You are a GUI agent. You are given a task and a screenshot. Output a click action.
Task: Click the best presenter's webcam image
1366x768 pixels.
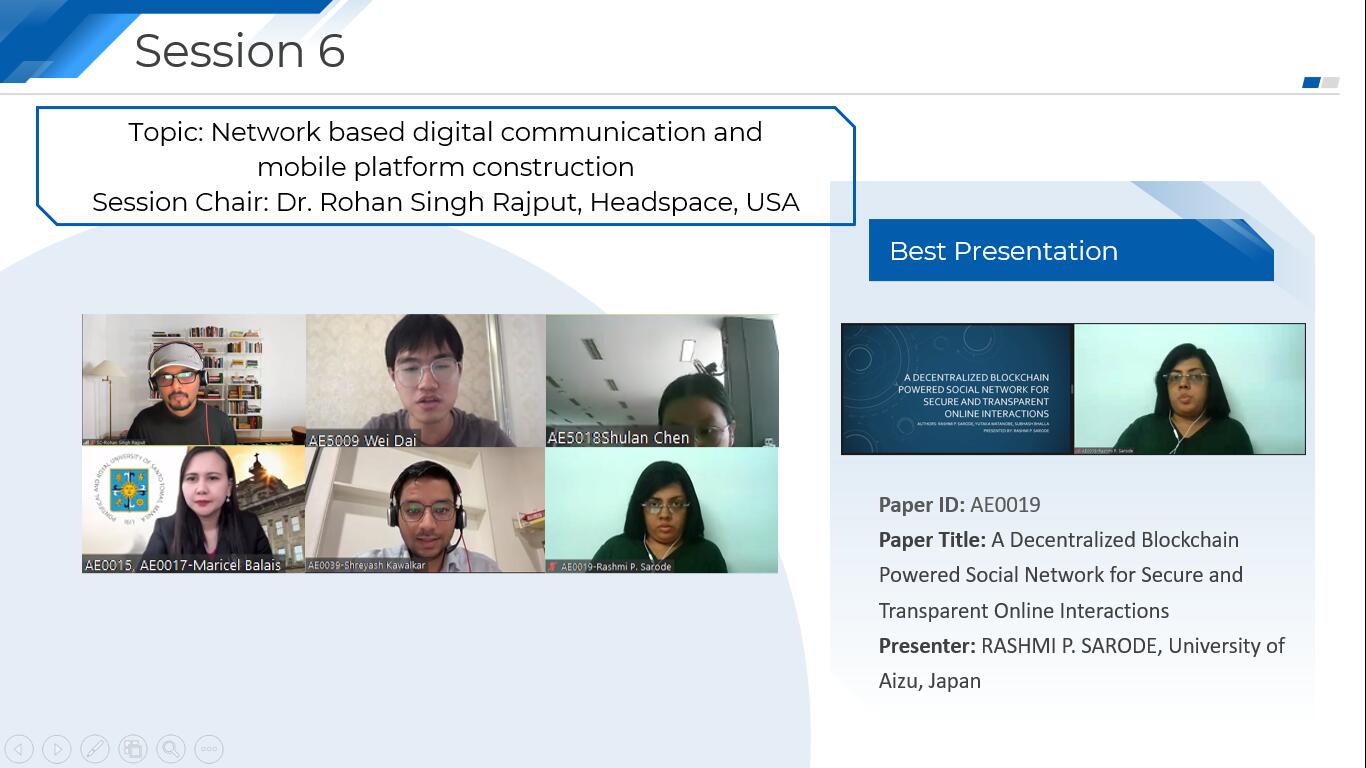tap(1190, 389)
